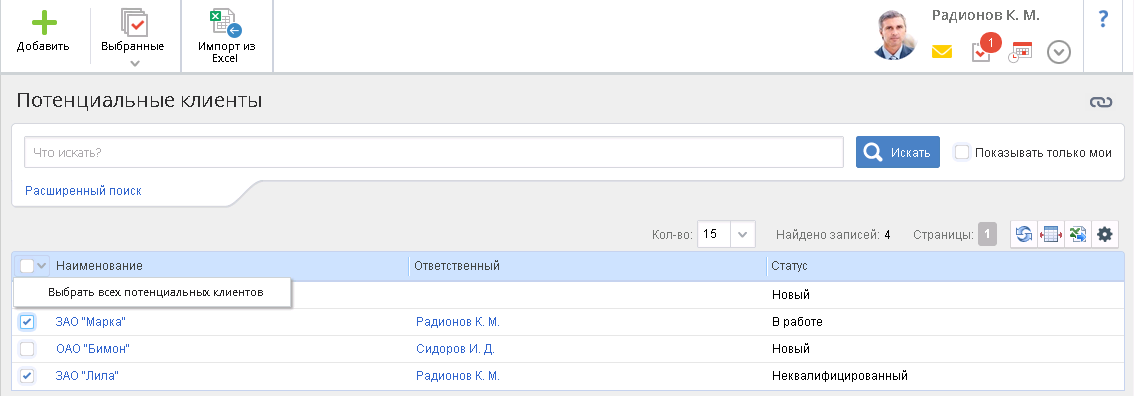1134x396 pixels.
Task: Click the blue question mark help icon
Action: pyautogui.click(x=1103, y=18)
